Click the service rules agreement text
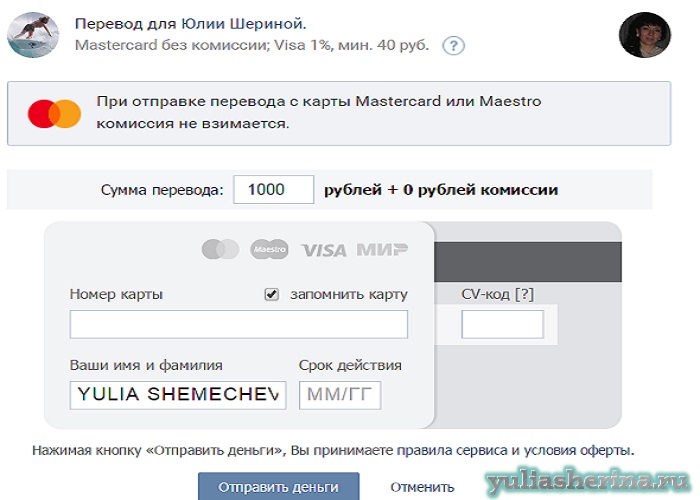Screen dimensions: 700x500 click(333, 450)
